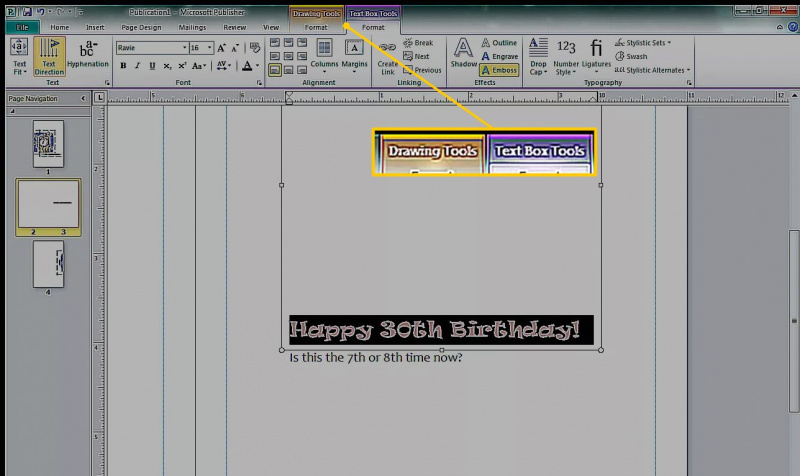Select Align Bottom Center icon

tap(288, 70)
